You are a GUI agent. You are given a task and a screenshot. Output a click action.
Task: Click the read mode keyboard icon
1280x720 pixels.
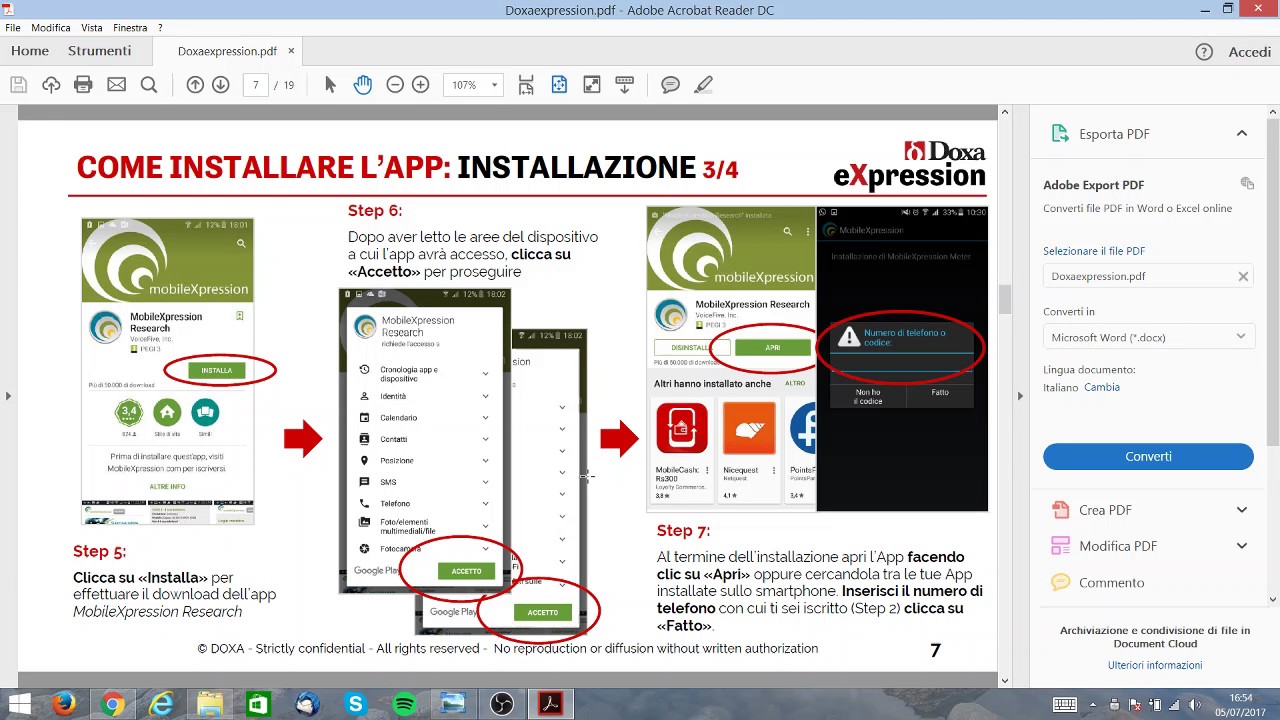[624, 85]
